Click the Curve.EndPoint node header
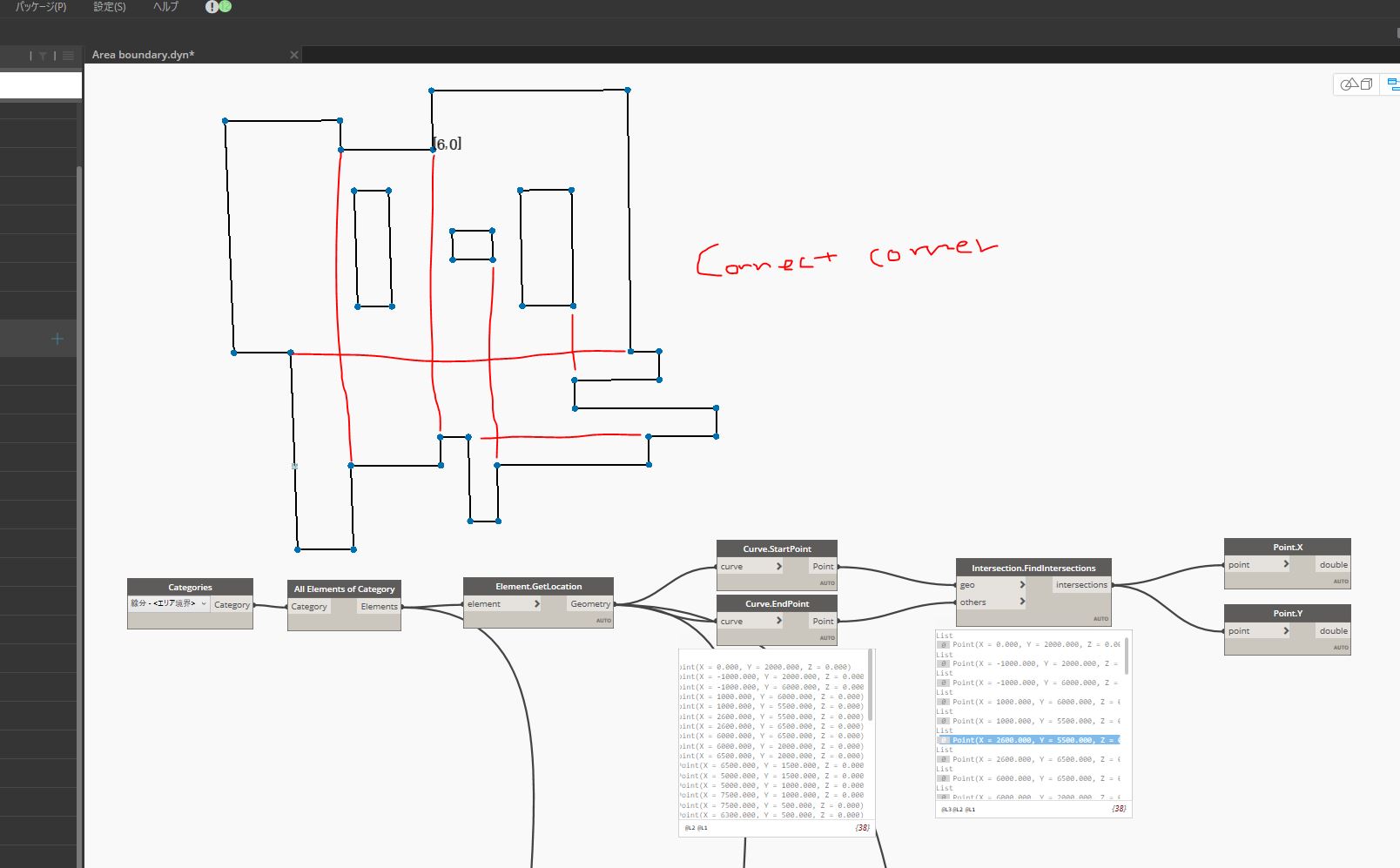Image resolution: width=1400 pixels, height=868 pixels. coord(777,604)
